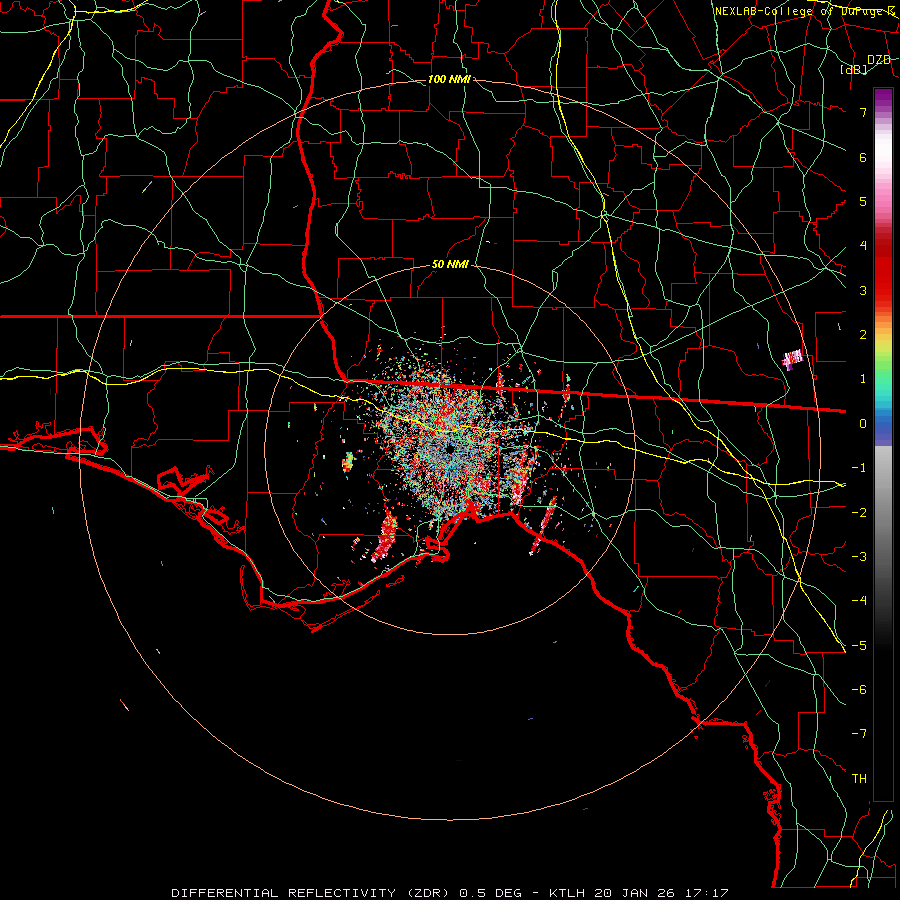Click the KTLH radar site center dot
This screenshot has height=900, width=900.
coord(449,448)
